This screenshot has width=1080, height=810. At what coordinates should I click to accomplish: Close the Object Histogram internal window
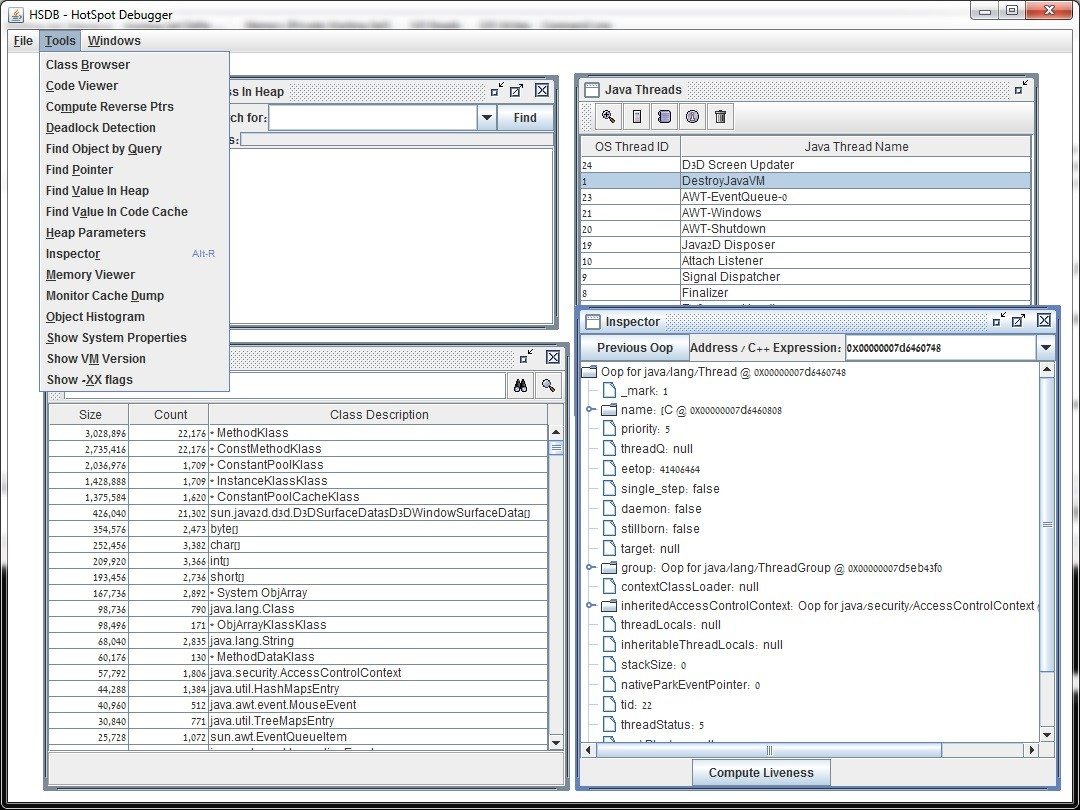pos(553,357)
